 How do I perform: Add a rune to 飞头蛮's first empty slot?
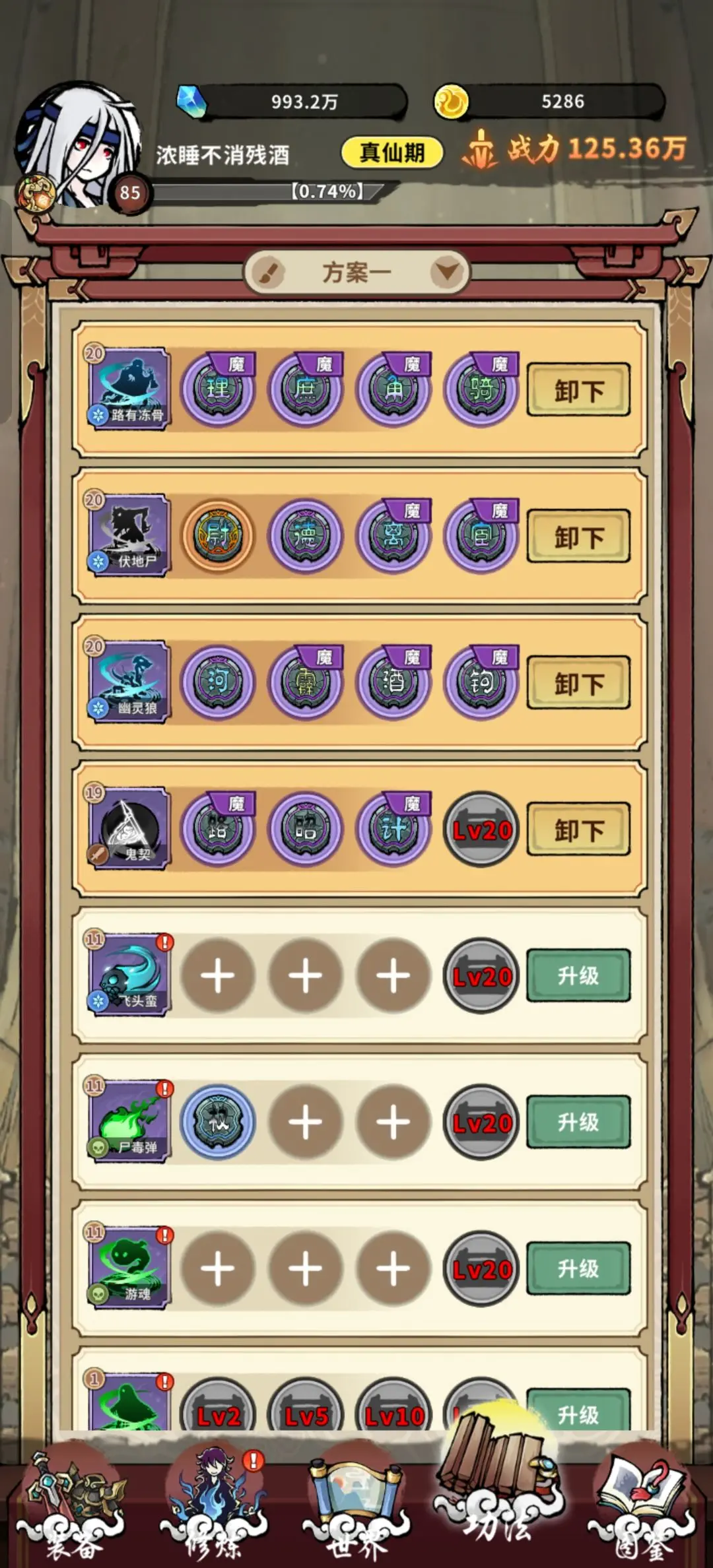218,975
